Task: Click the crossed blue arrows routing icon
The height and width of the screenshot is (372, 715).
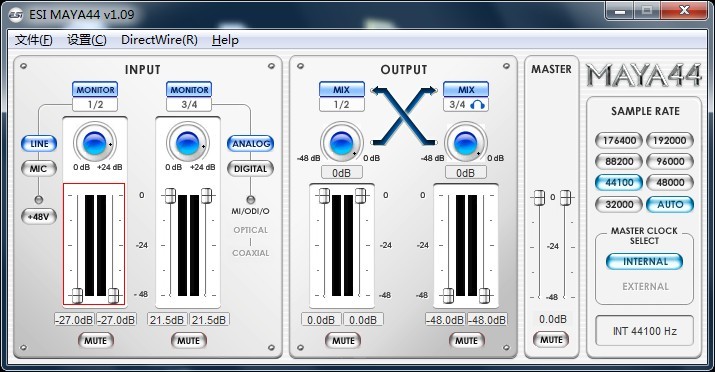Action: (x=404, y=115)
